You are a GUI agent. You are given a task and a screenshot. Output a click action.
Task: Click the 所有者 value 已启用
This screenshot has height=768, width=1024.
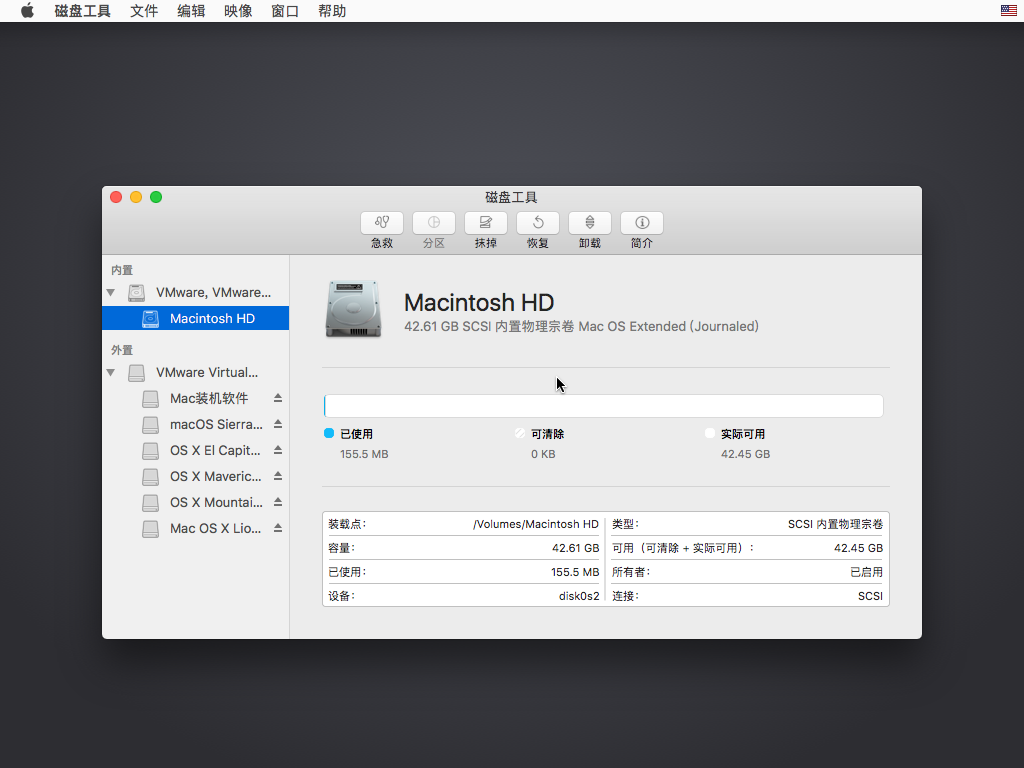867,572
